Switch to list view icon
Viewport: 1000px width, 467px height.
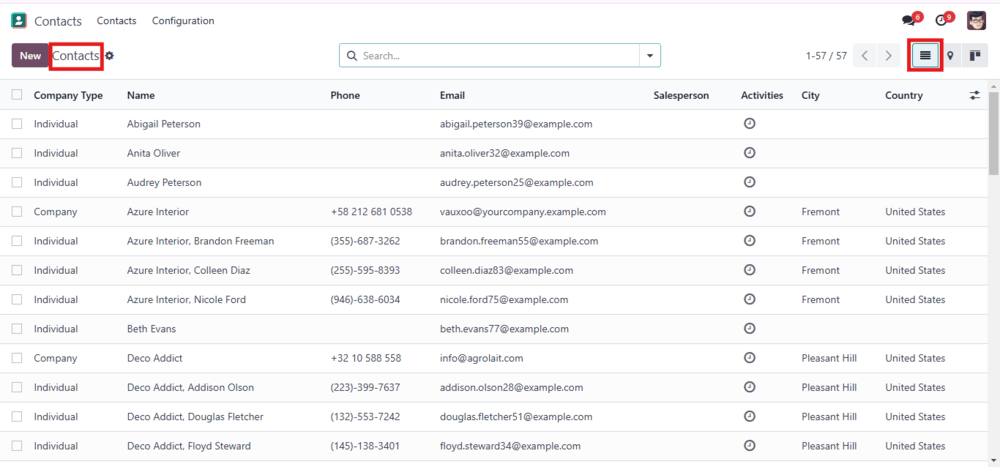coord(925,56)
